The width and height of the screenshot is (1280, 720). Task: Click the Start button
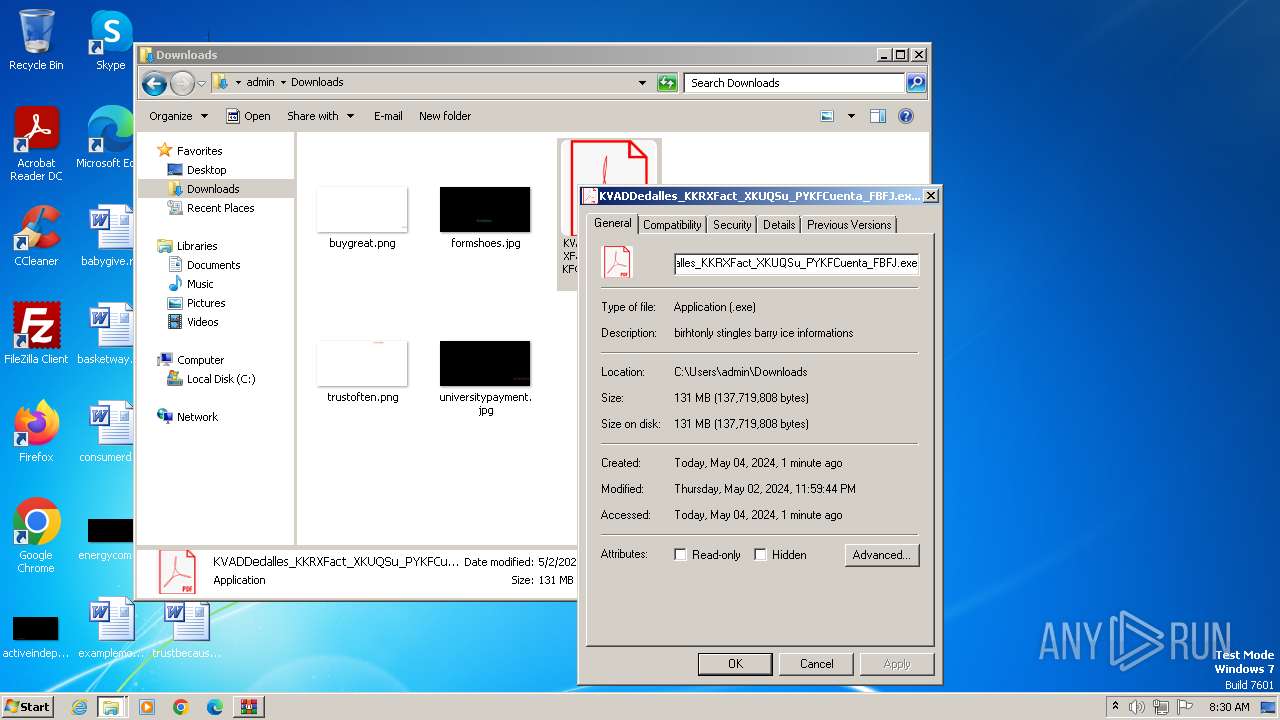27,707
